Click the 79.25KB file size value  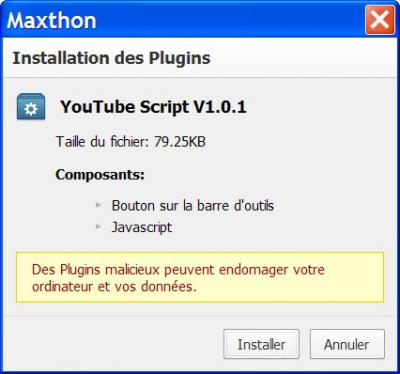[x=180, y=141]
